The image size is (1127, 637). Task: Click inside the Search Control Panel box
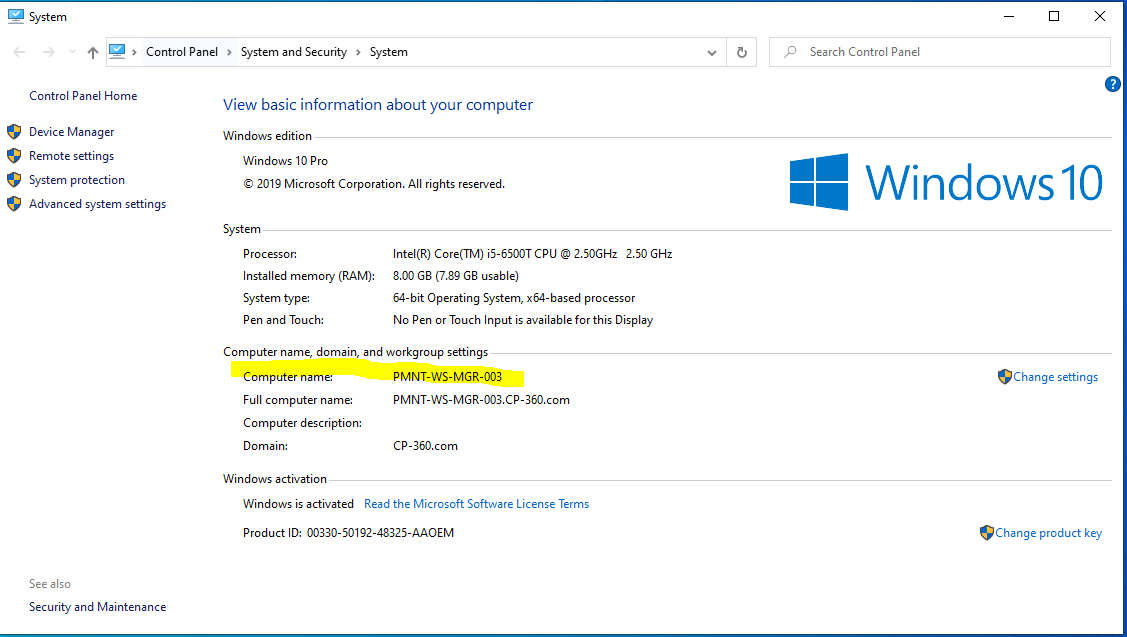coord(940,51)
